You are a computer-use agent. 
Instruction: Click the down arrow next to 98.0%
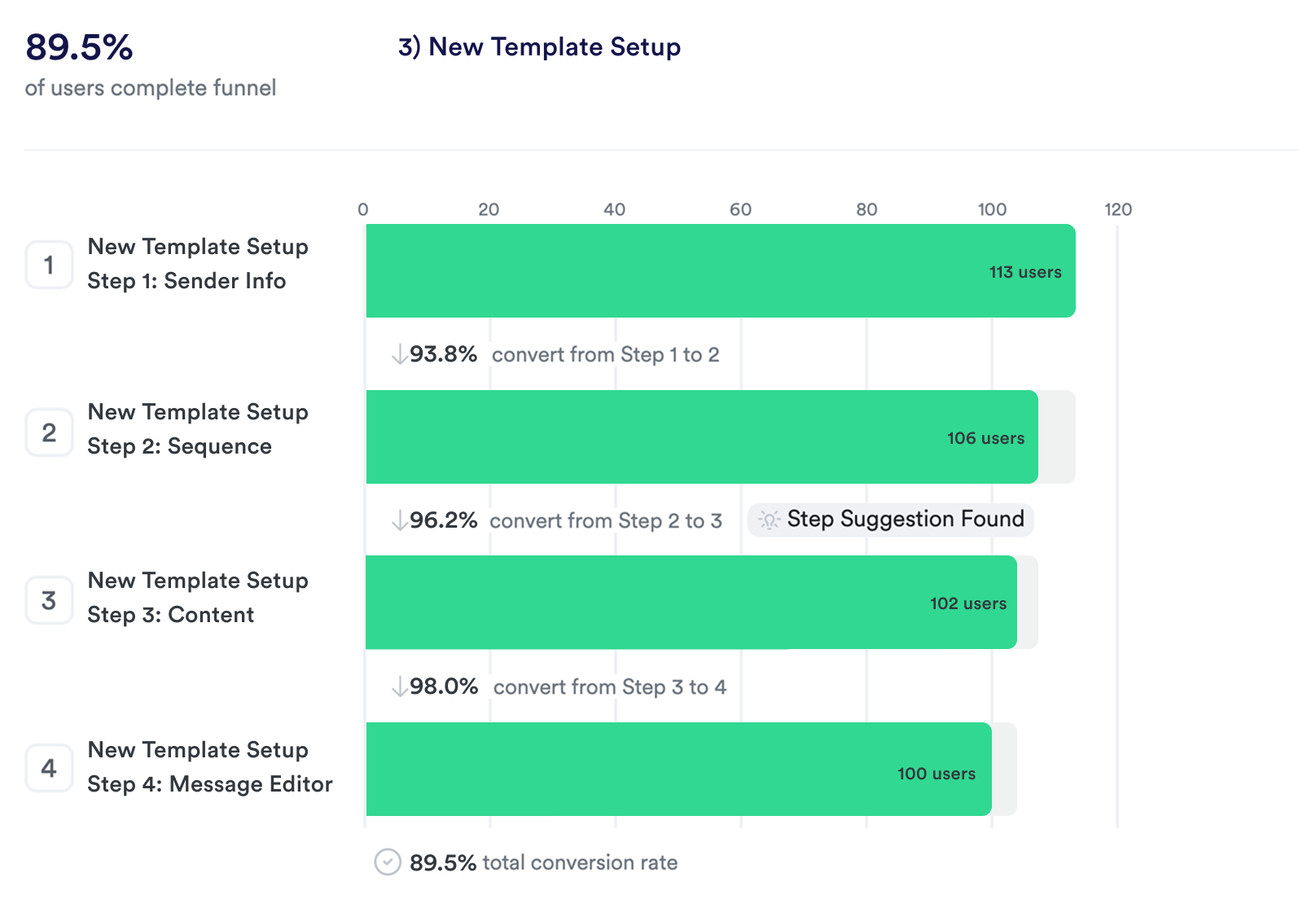coord(399,686)
